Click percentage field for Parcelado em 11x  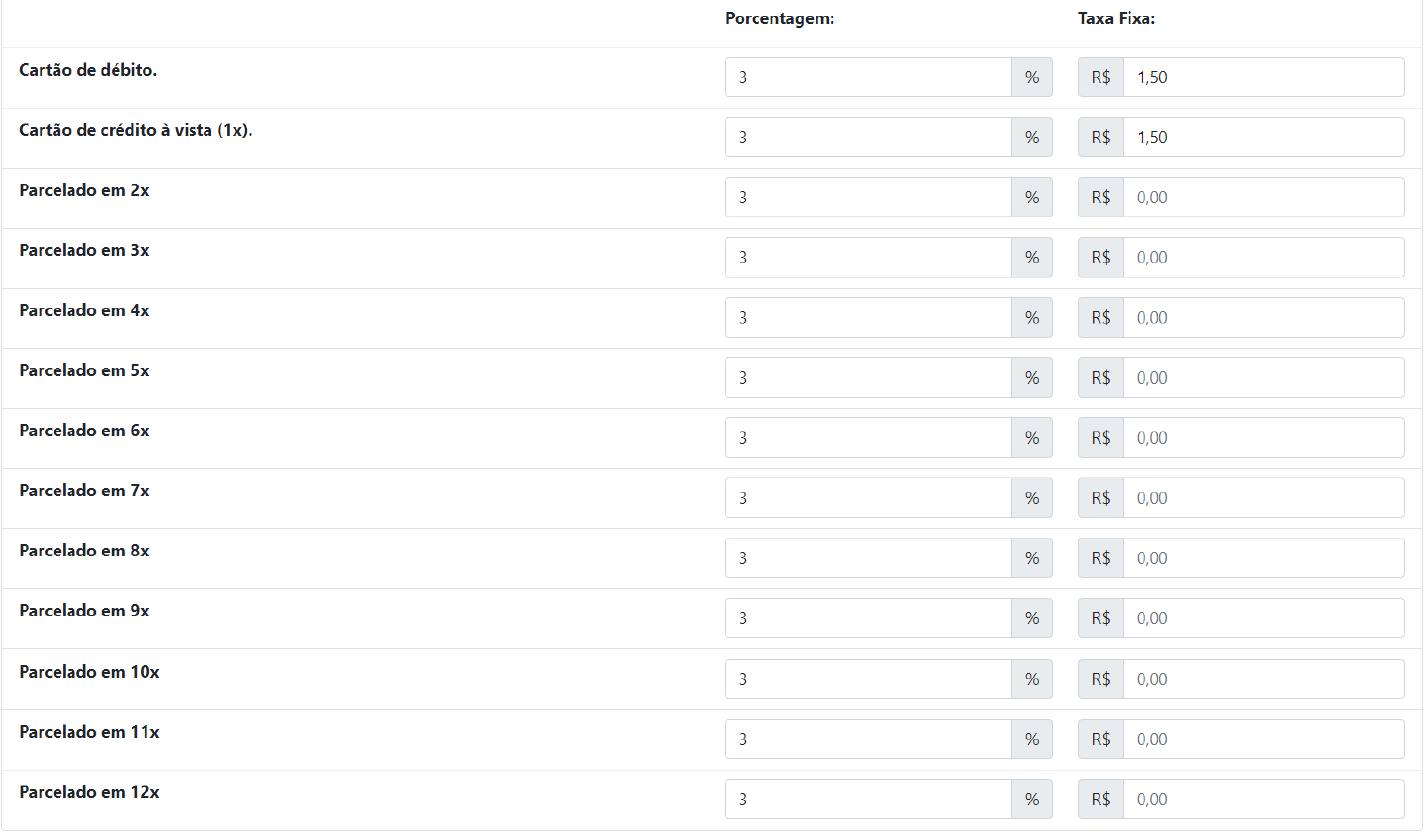point(868,739)
